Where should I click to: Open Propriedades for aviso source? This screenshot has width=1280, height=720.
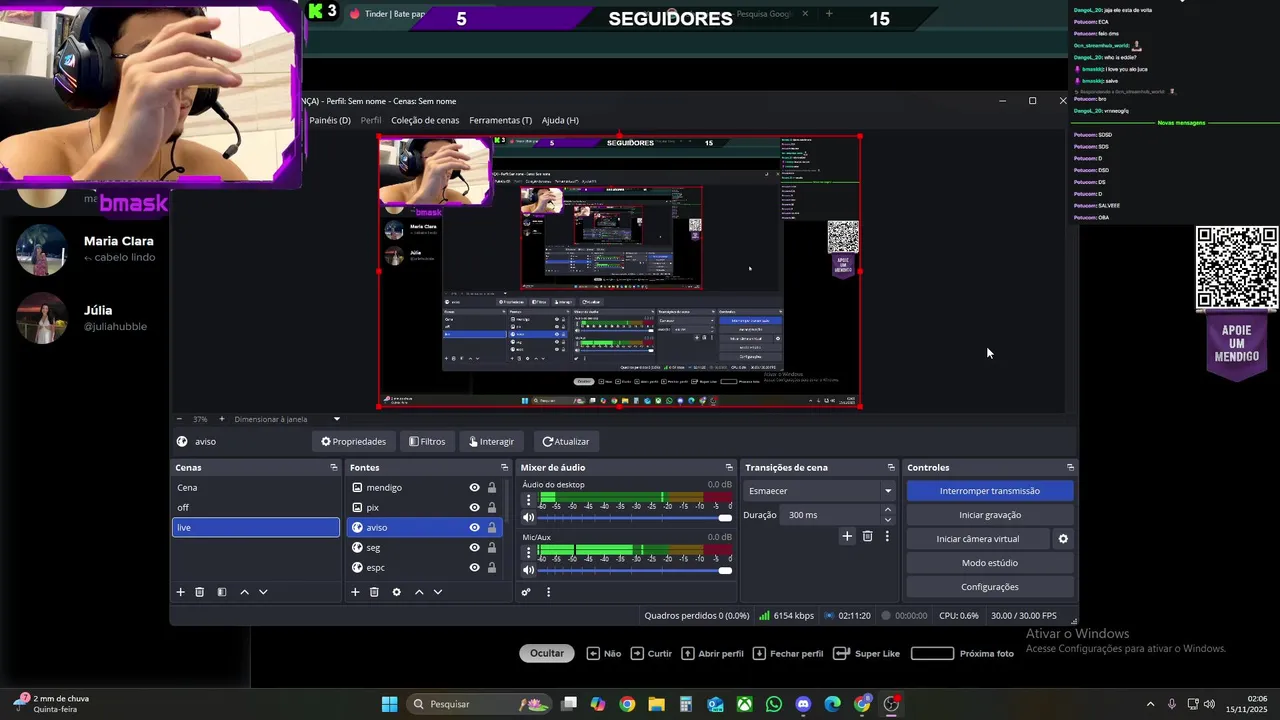coord(354,441)
